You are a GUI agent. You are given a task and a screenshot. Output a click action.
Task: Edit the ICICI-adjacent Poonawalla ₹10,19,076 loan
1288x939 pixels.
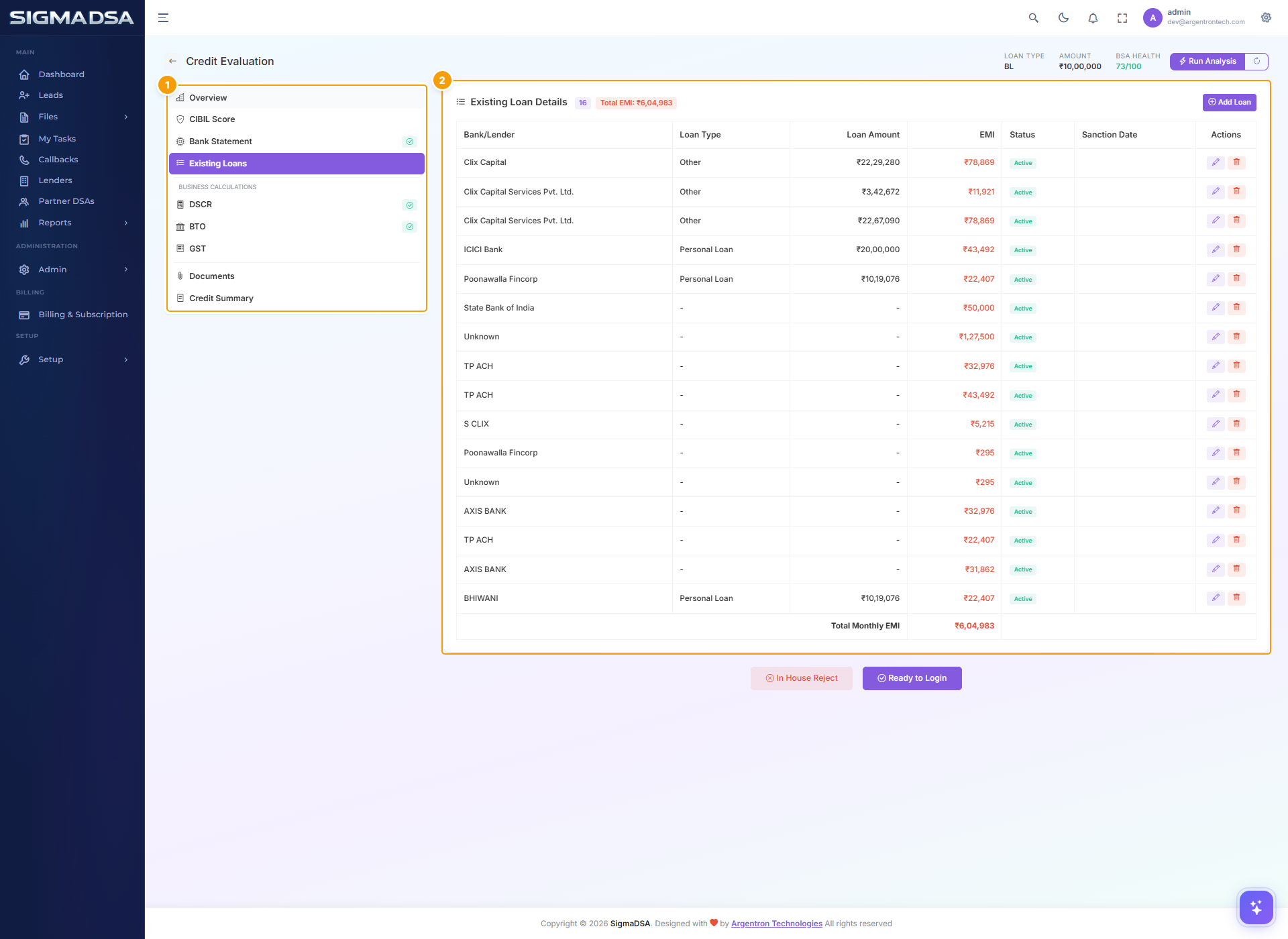tap(1216, 278)
